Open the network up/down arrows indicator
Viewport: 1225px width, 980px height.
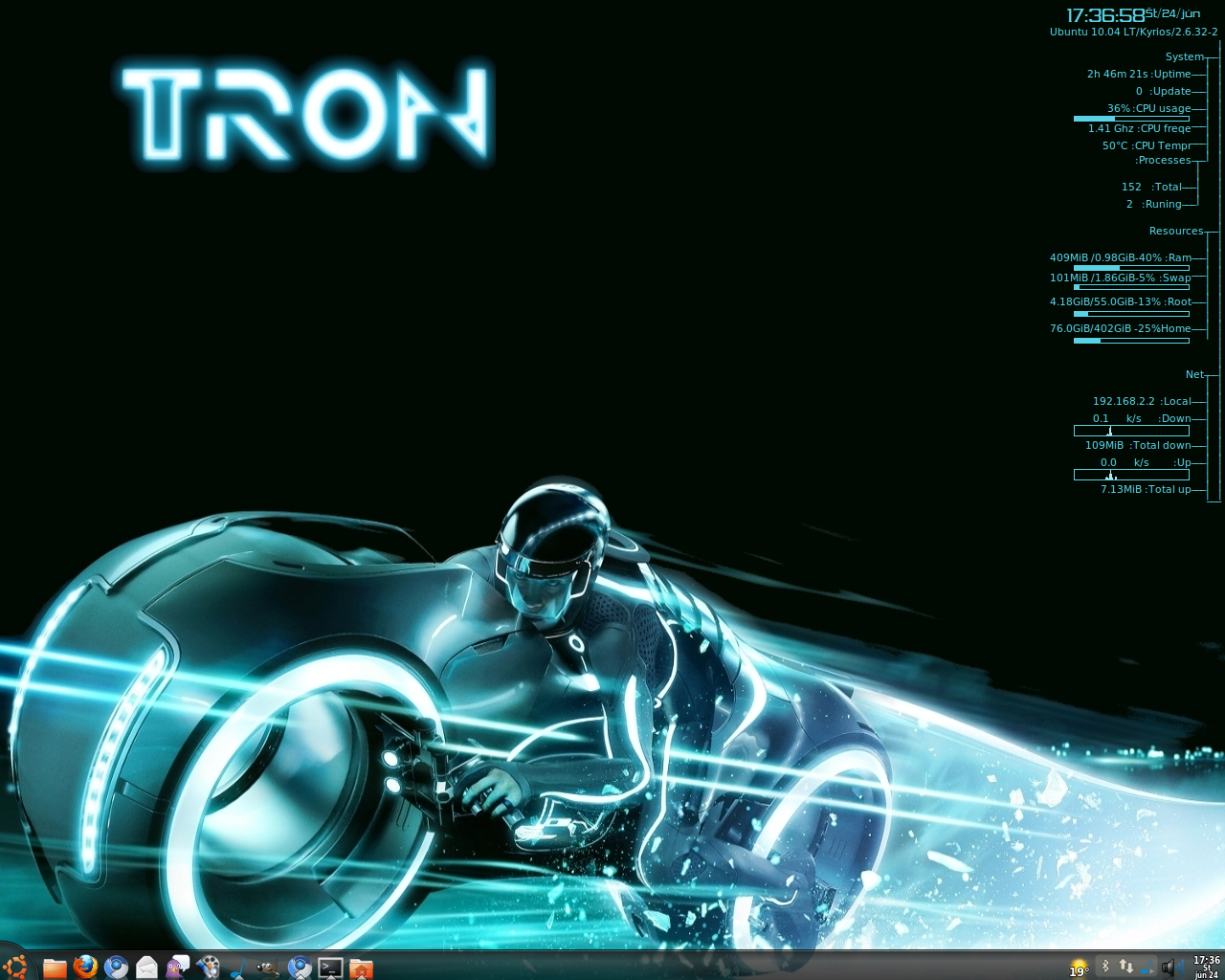pyautogui.click(x=1125, y=967)
